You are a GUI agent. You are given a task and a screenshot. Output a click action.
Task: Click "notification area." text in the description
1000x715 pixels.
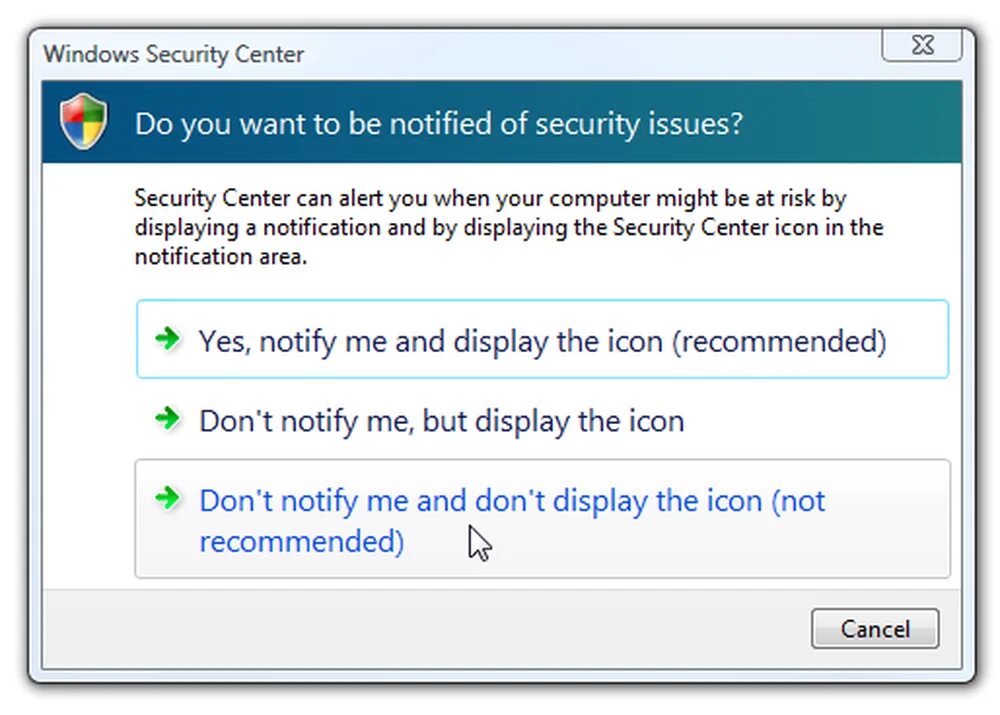click(x=221, y=256)
